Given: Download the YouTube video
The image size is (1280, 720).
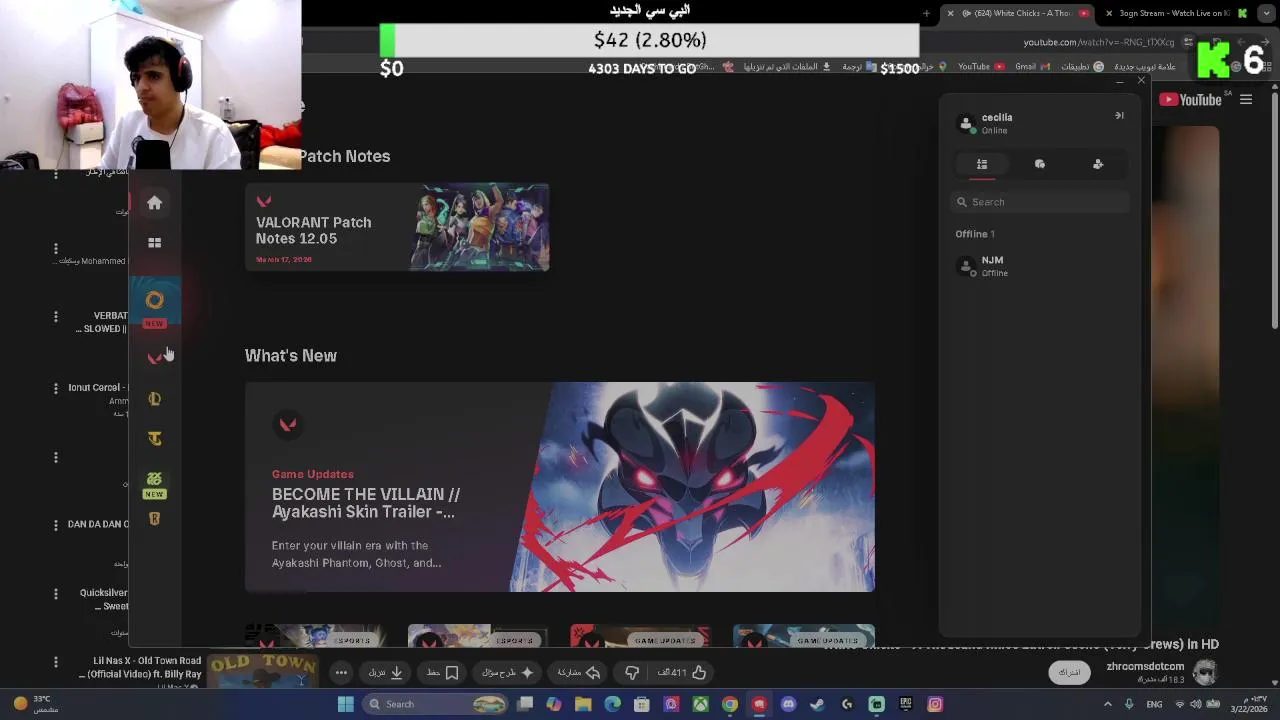Looking at the screenshot, I should (385, 673).
